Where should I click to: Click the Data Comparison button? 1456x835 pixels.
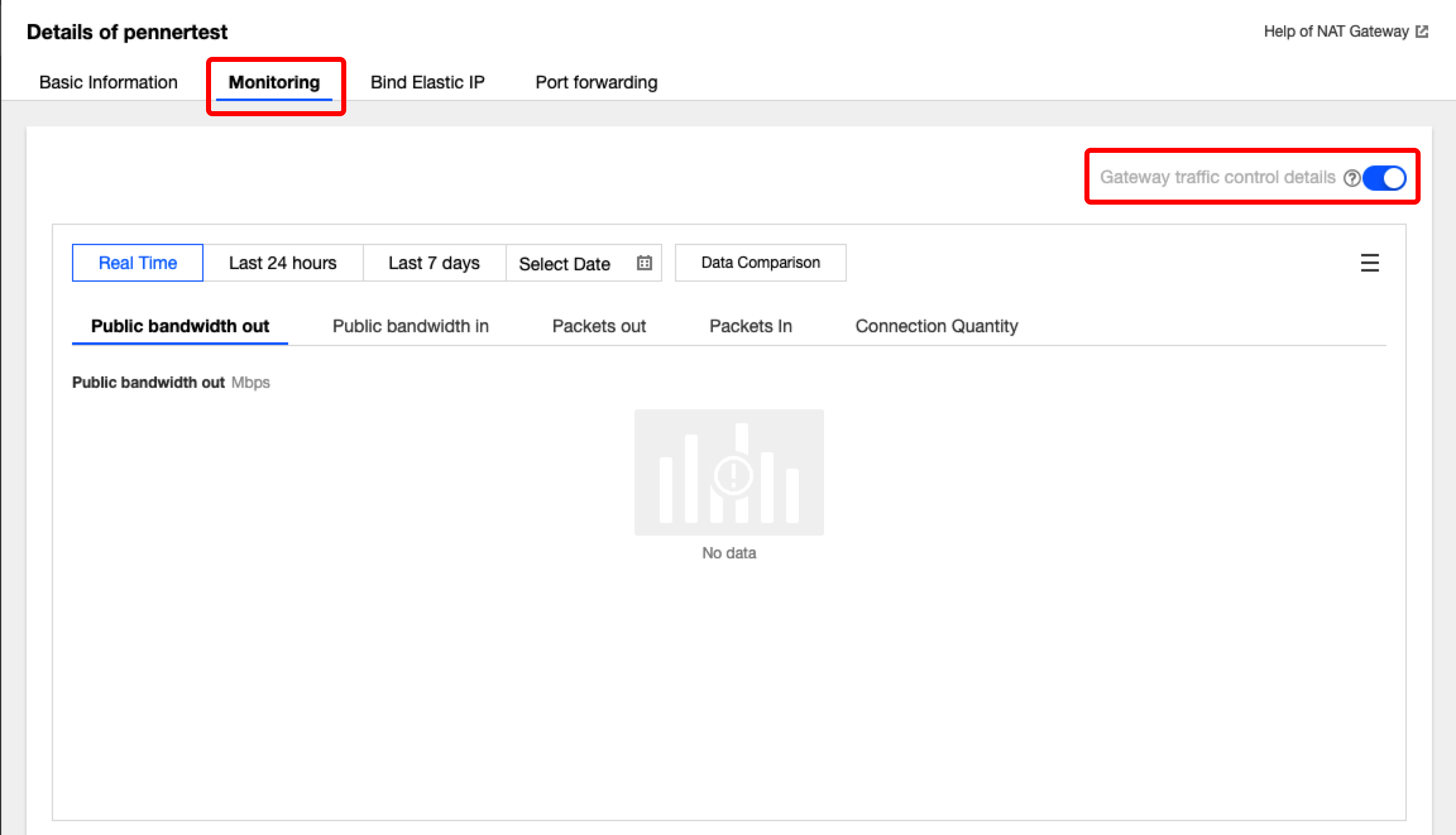(x=760, y=263)
